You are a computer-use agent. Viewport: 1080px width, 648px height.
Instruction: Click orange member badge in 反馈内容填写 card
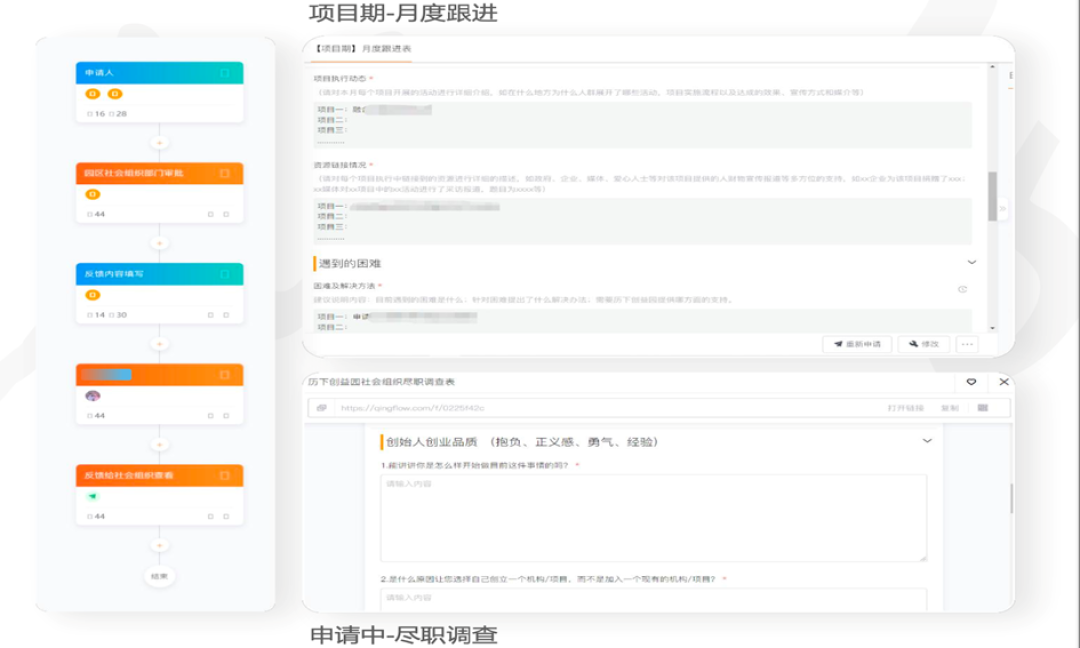point(92,295)
